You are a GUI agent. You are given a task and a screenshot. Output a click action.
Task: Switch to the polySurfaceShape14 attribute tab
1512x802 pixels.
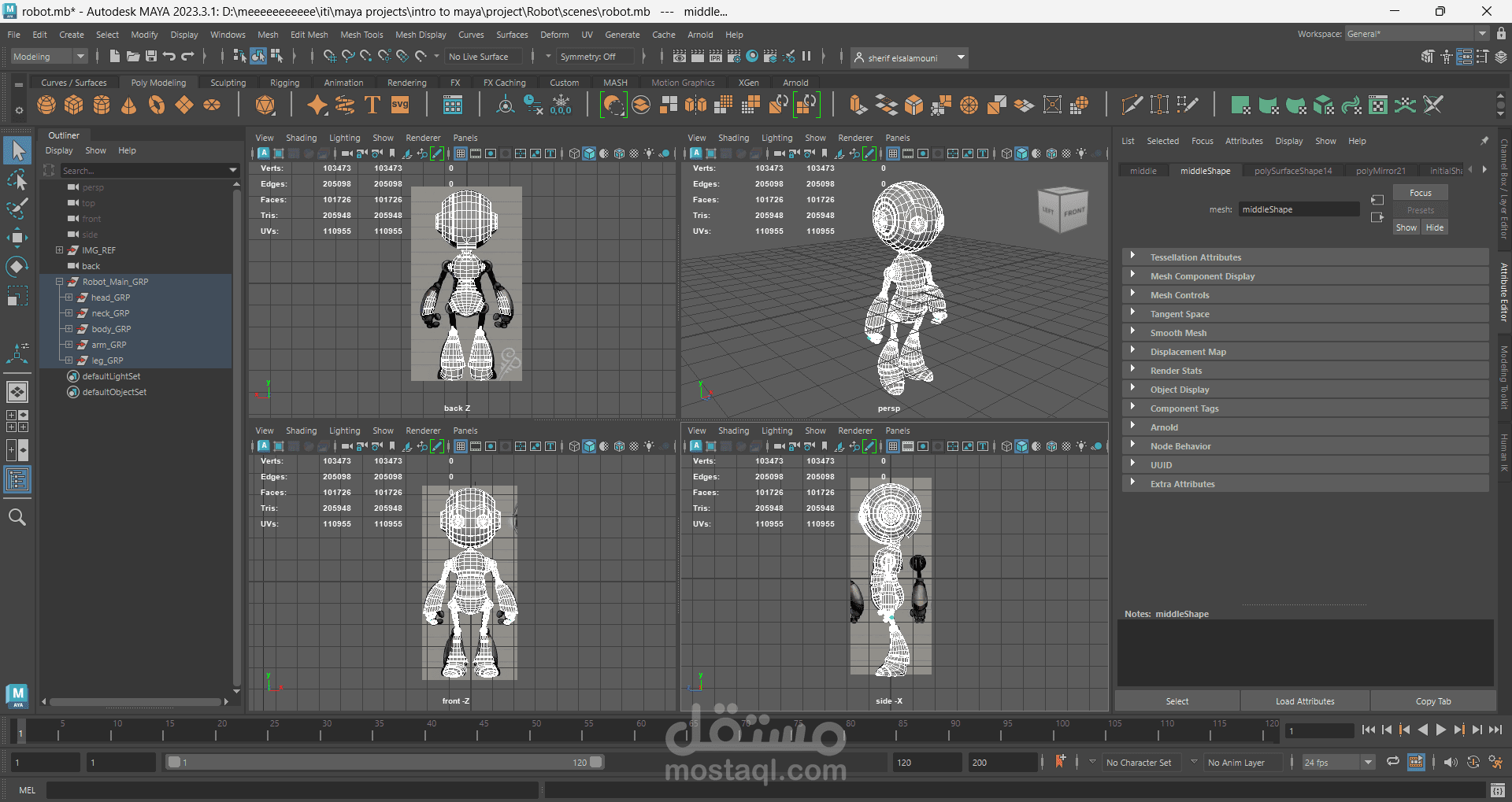1293,171
